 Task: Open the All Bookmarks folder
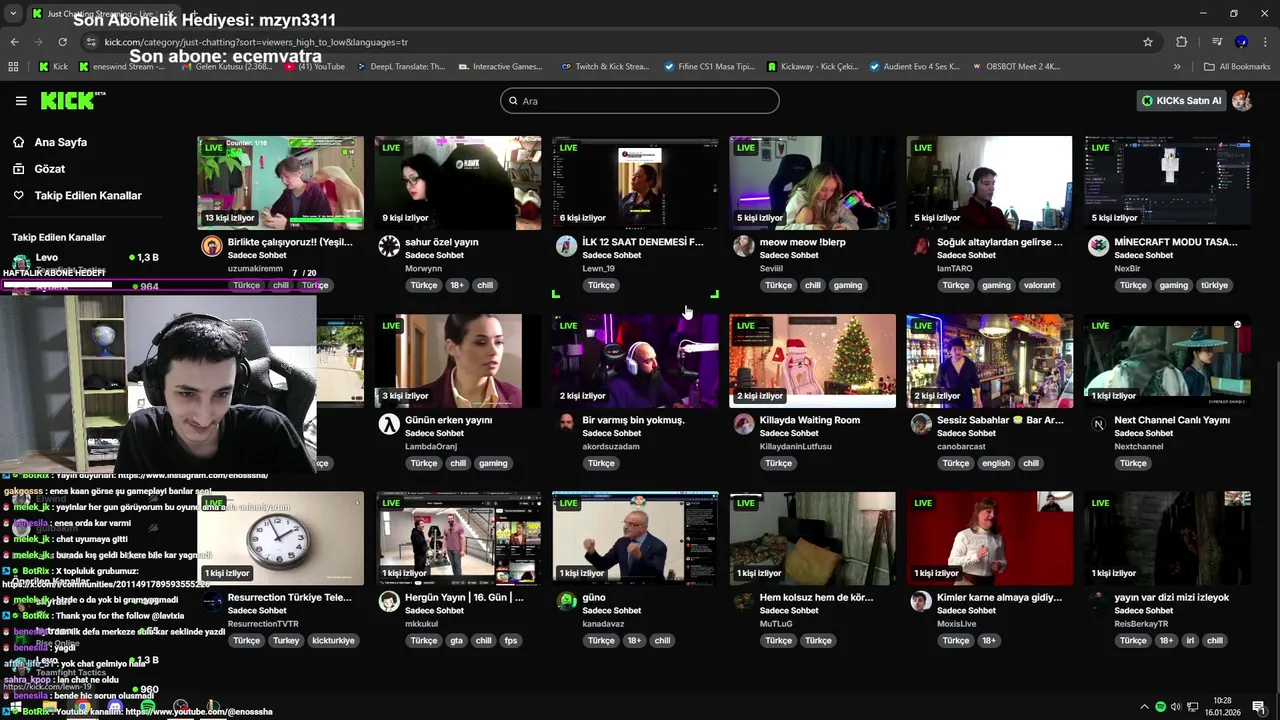point(1237,67)
